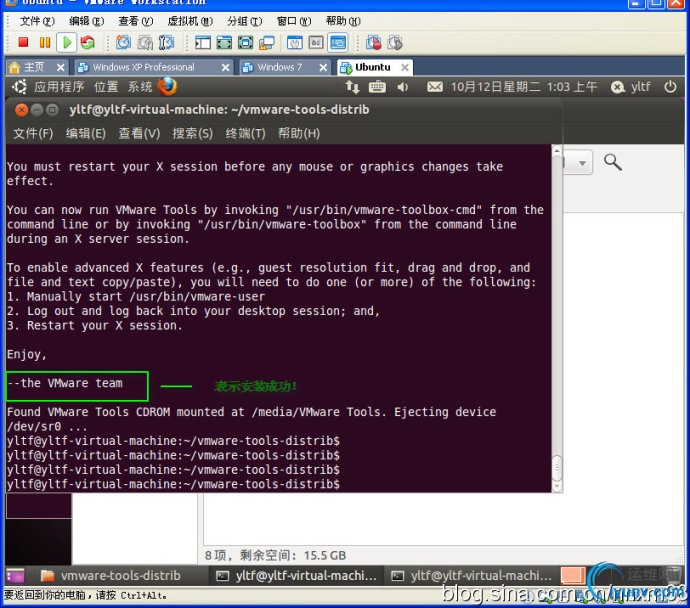
Task: Click the record movie icon
Action: coord(374,42)
